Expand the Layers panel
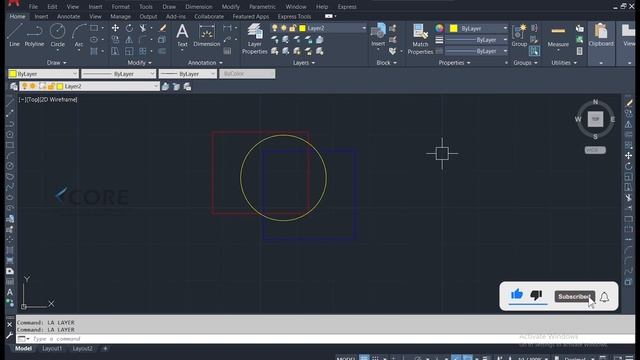This screenshot has height=360, width=640. [x=304, y=63]
